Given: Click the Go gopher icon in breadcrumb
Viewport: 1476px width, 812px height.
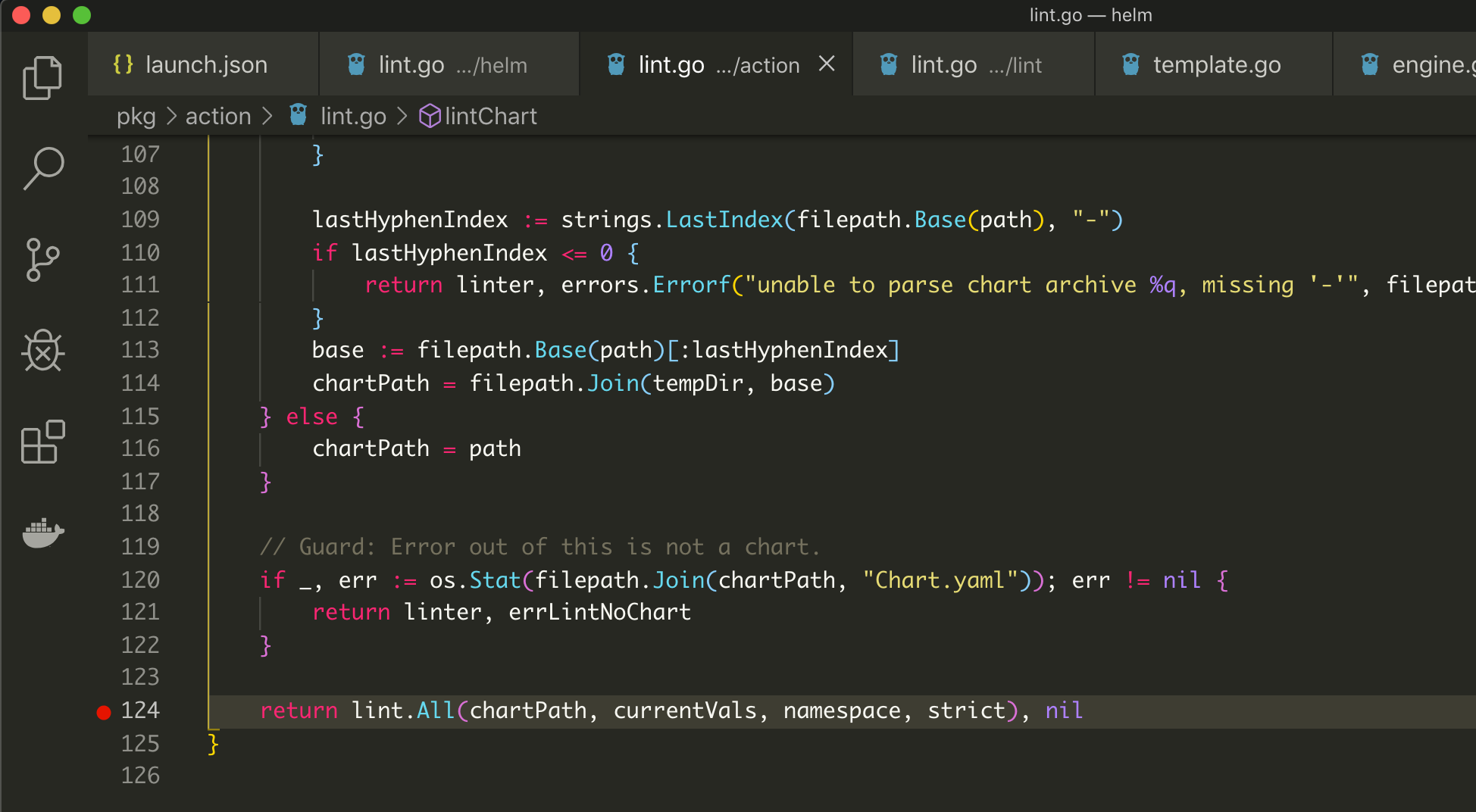Looking at the screenshot, I should [x=299, y=115].
